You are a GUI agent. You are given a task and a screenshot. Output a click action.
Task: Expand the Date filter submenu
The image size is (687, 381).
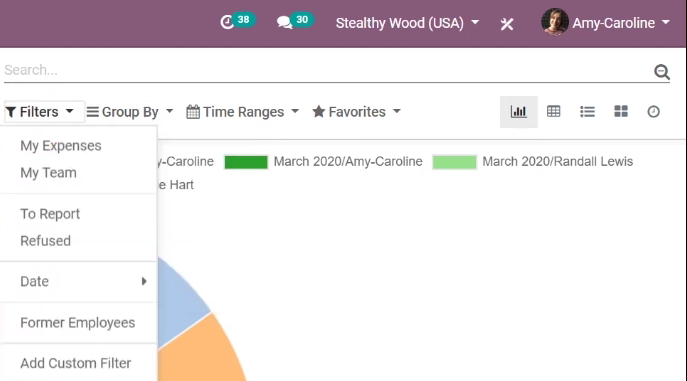[x=79, y=282]
